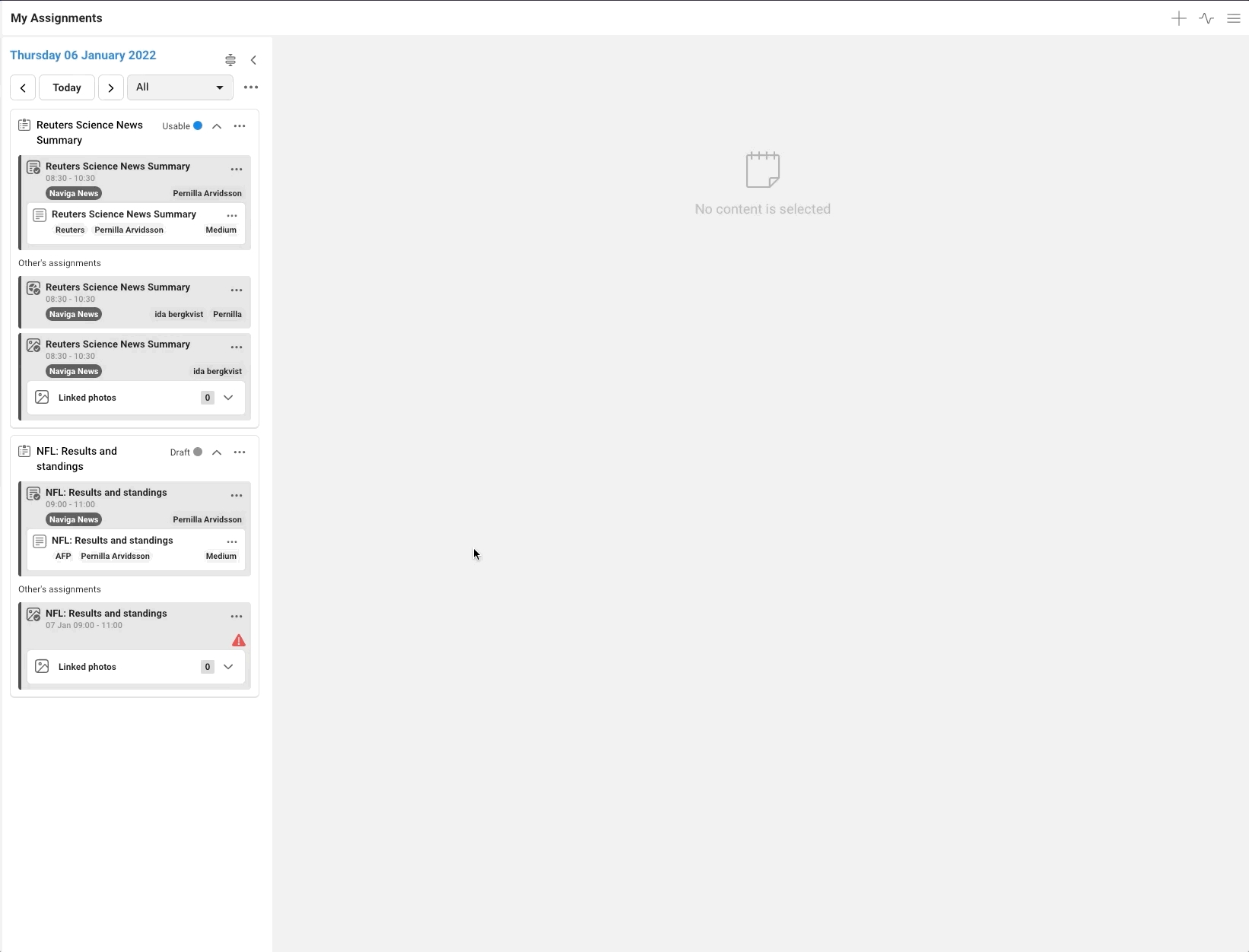
Task: Open options menu beside the All filter
Action: coord(251,87)
